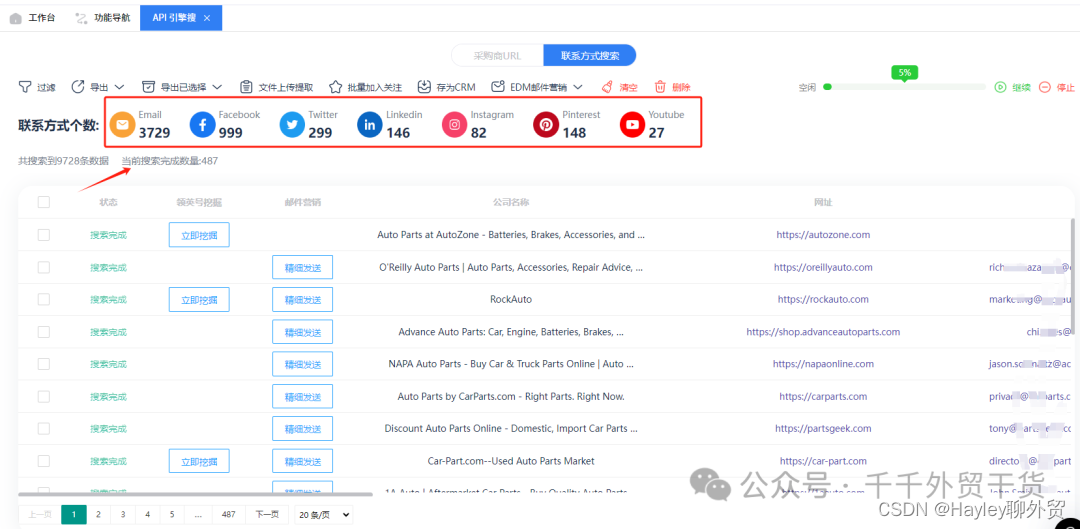1080x529 pixels.
Task: Click the Twitter bird icon
Action: tap(292, 125)
